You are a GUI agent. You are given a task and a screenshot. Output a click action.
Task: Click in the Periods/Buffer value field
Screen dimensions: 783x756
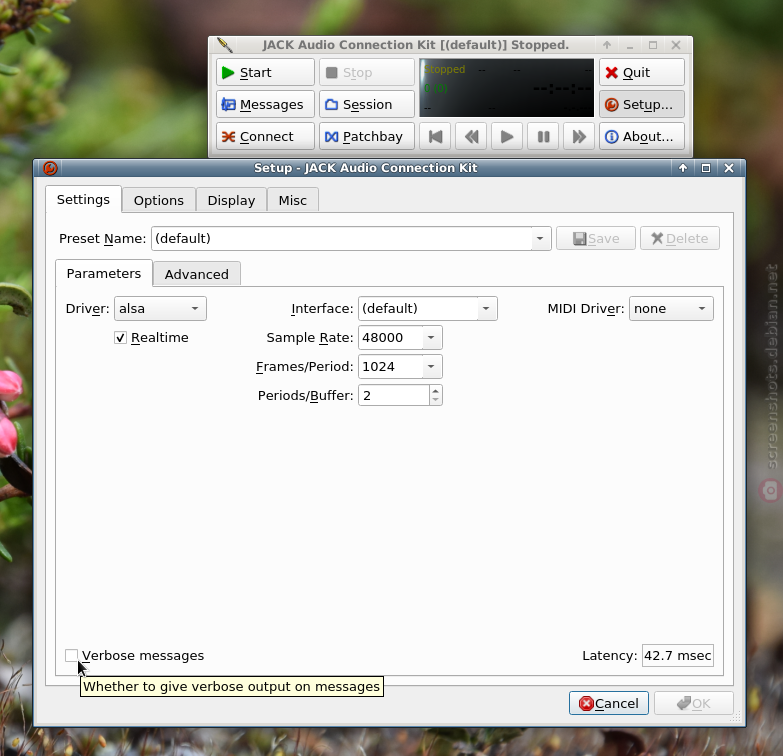(393, 395)
